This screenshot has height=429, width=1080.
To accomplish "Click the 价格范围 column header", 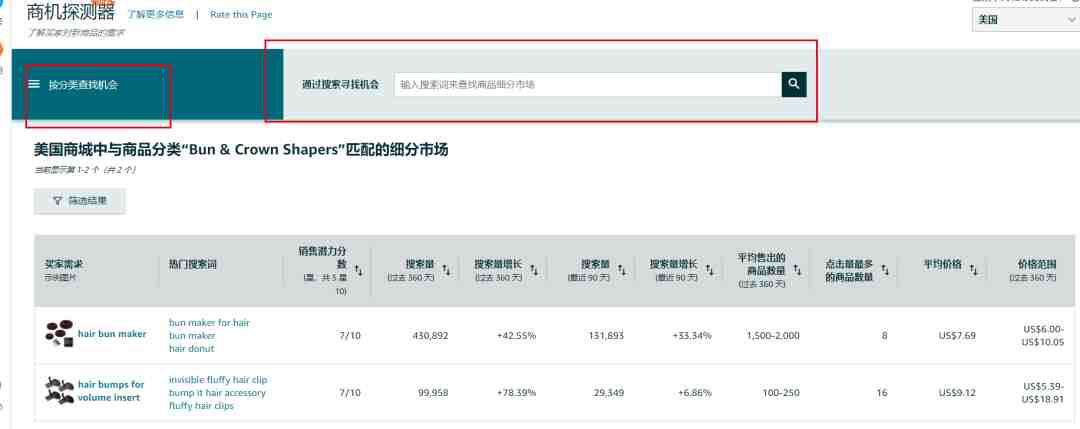I will click(1037, 264).
